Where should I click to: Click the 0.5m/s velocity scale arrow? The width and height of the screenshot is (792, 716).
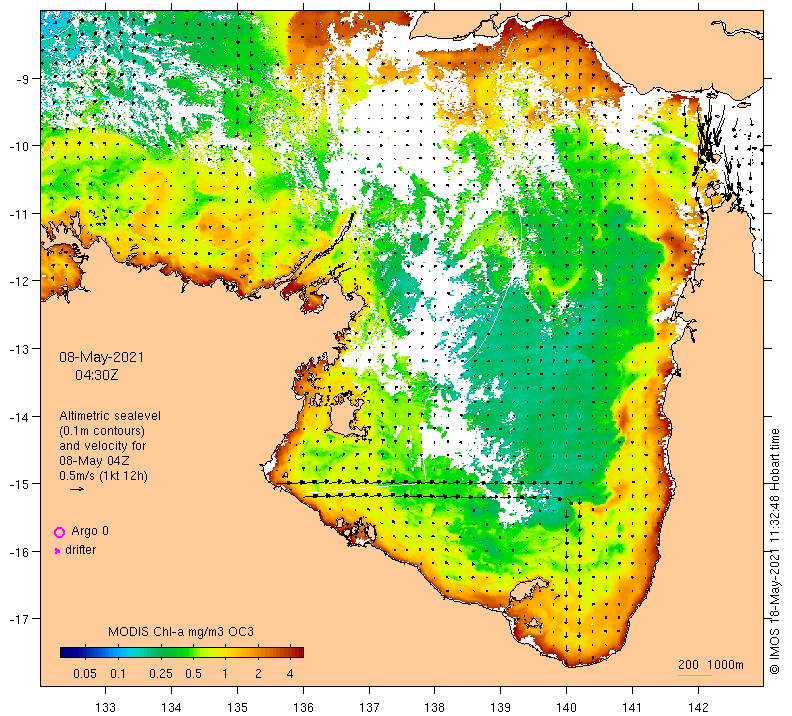(x=77, y=489)
